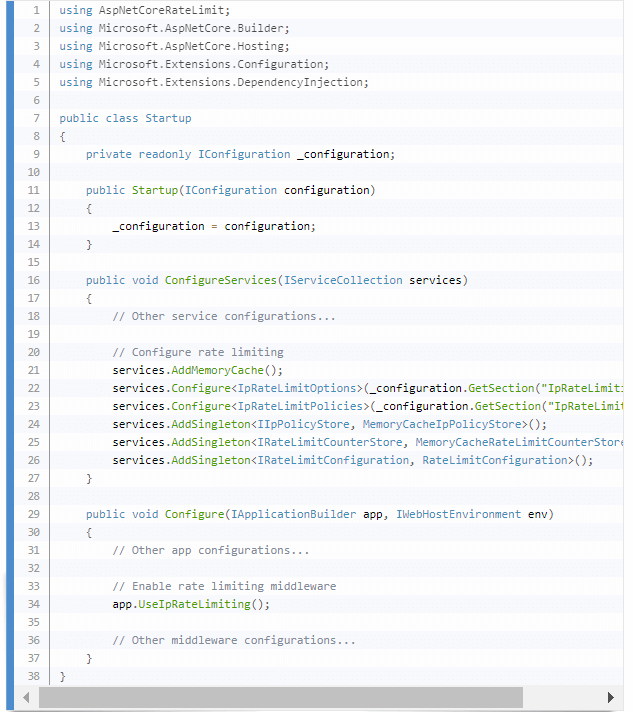Viewport: 634px width, 712px height.
Task: Click the ConfigureServices method name
Action: 220,280
